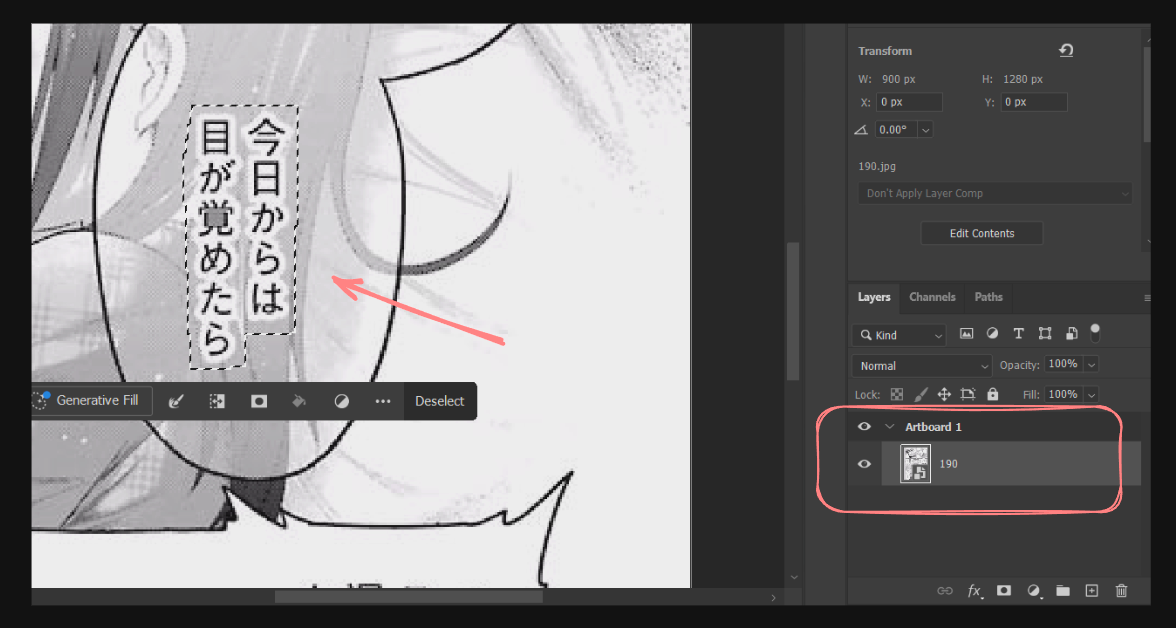Open the Layers panel menu icon
The height and width of the screenshot is (628, 1176).
1147,298
